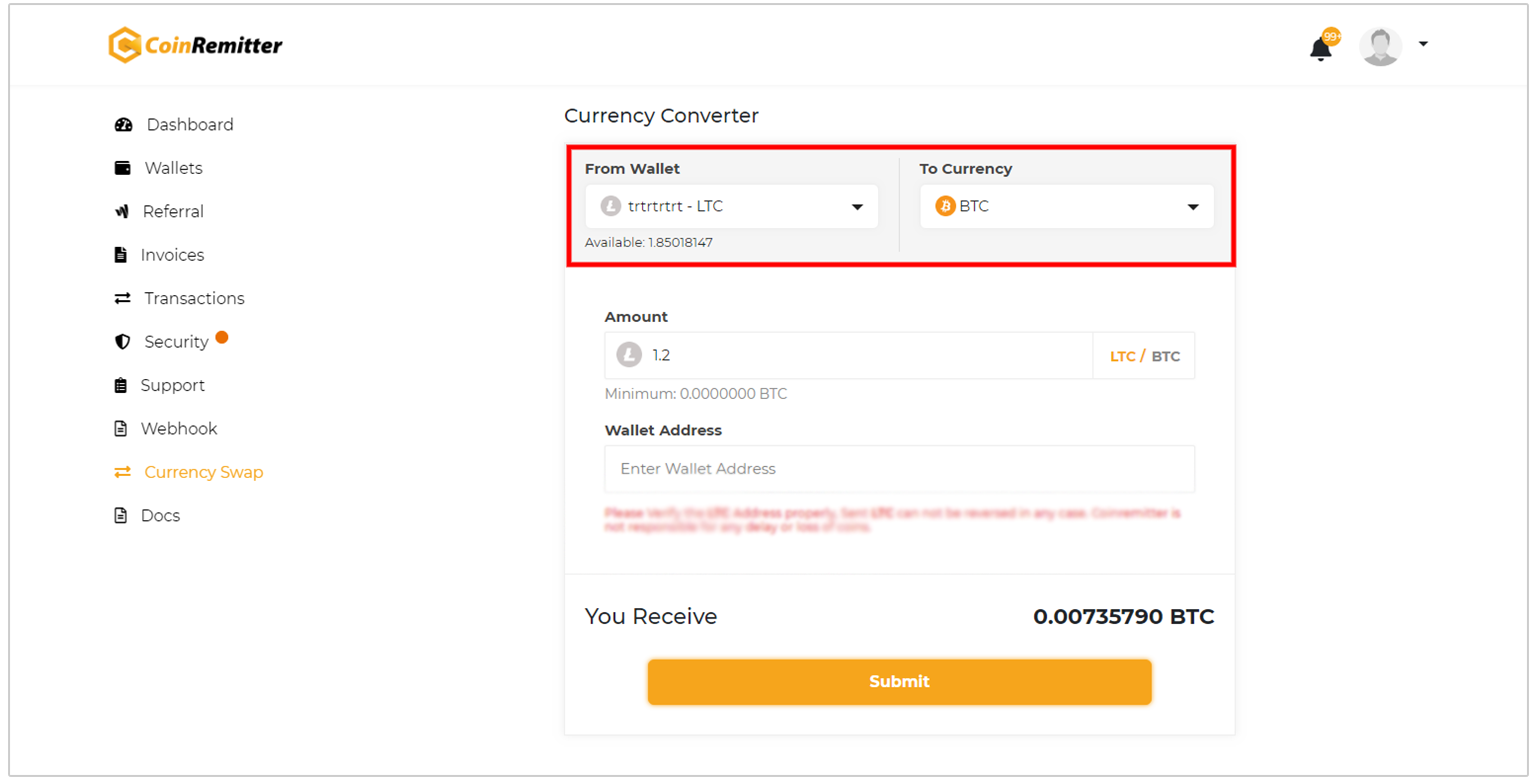Screen dimensions: 1536x780
Task: Open the notifications bell icon
Action: point(1321,48)
